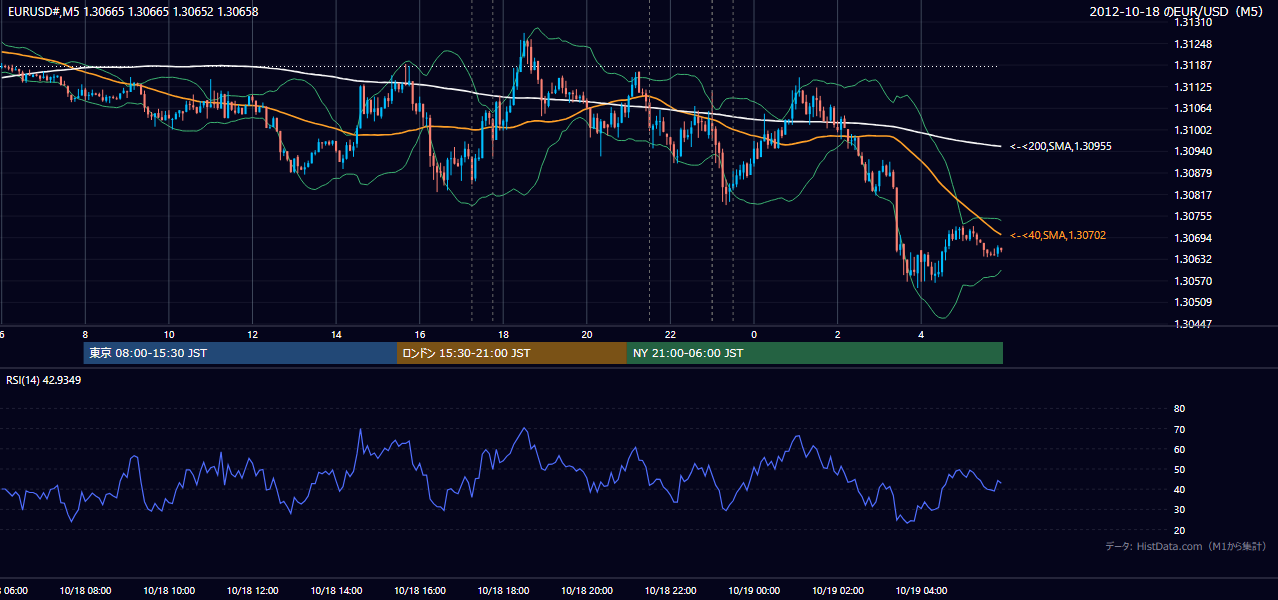
Task: Click RSI scale value 30
Action: point(1179,510)
